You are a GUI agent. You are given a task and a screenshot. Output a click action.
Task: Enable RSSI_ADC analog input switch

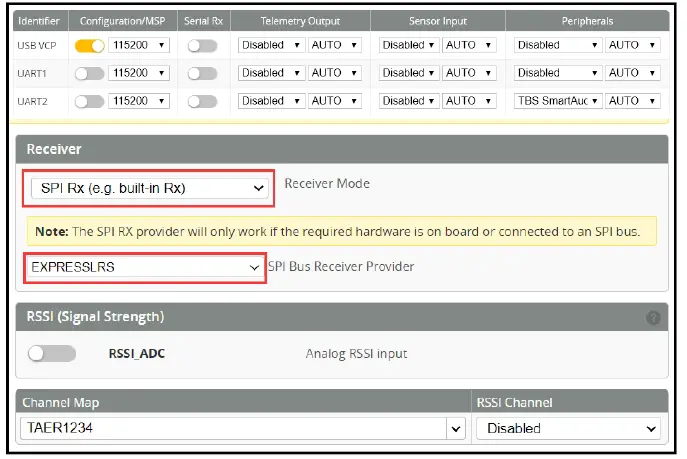click(x=52, y=353)
